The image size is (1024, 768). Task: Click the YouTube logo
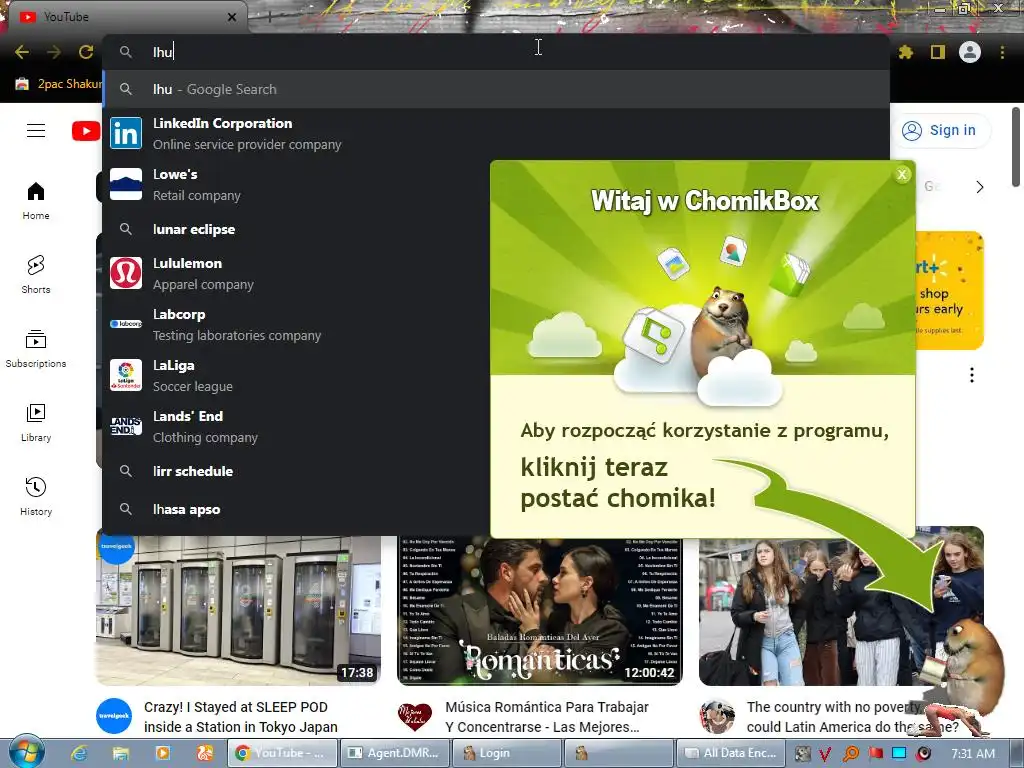point(86,131)
